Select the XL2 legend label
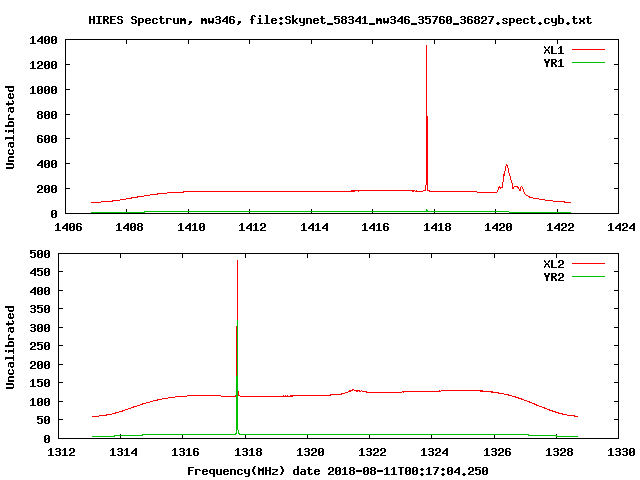 point(553,264)
